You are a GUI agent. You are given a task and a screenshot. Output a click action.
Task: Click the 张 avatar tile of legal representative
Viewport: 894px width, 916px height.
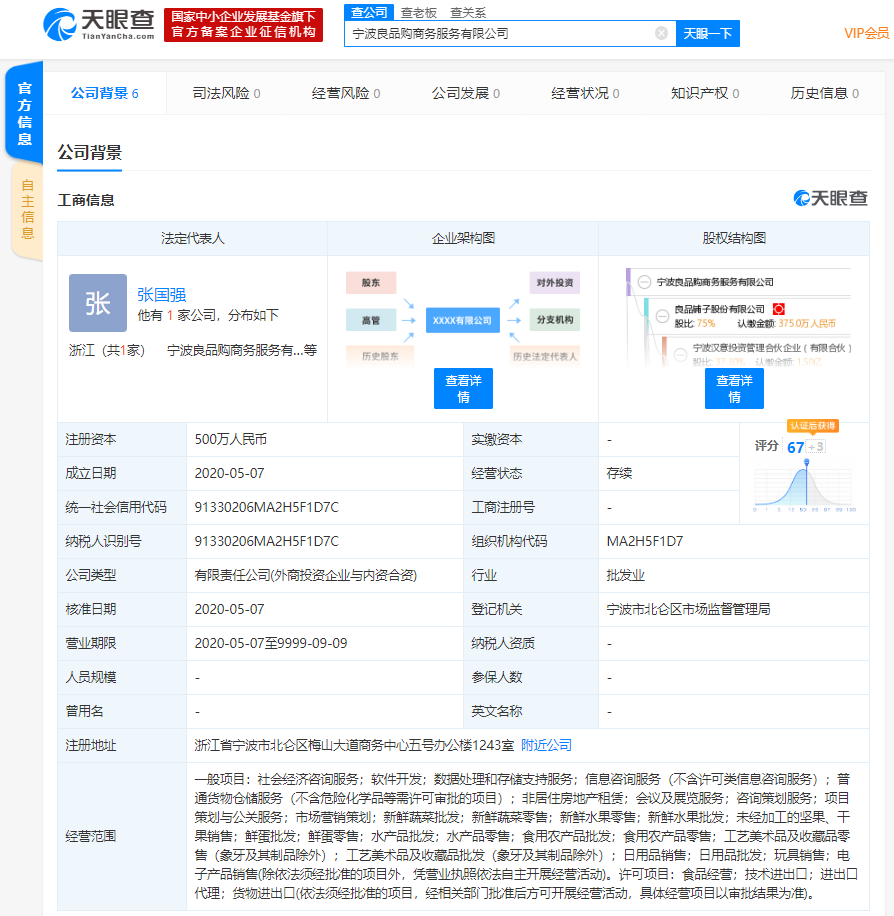pyautogui.click(x=98, y=303)
